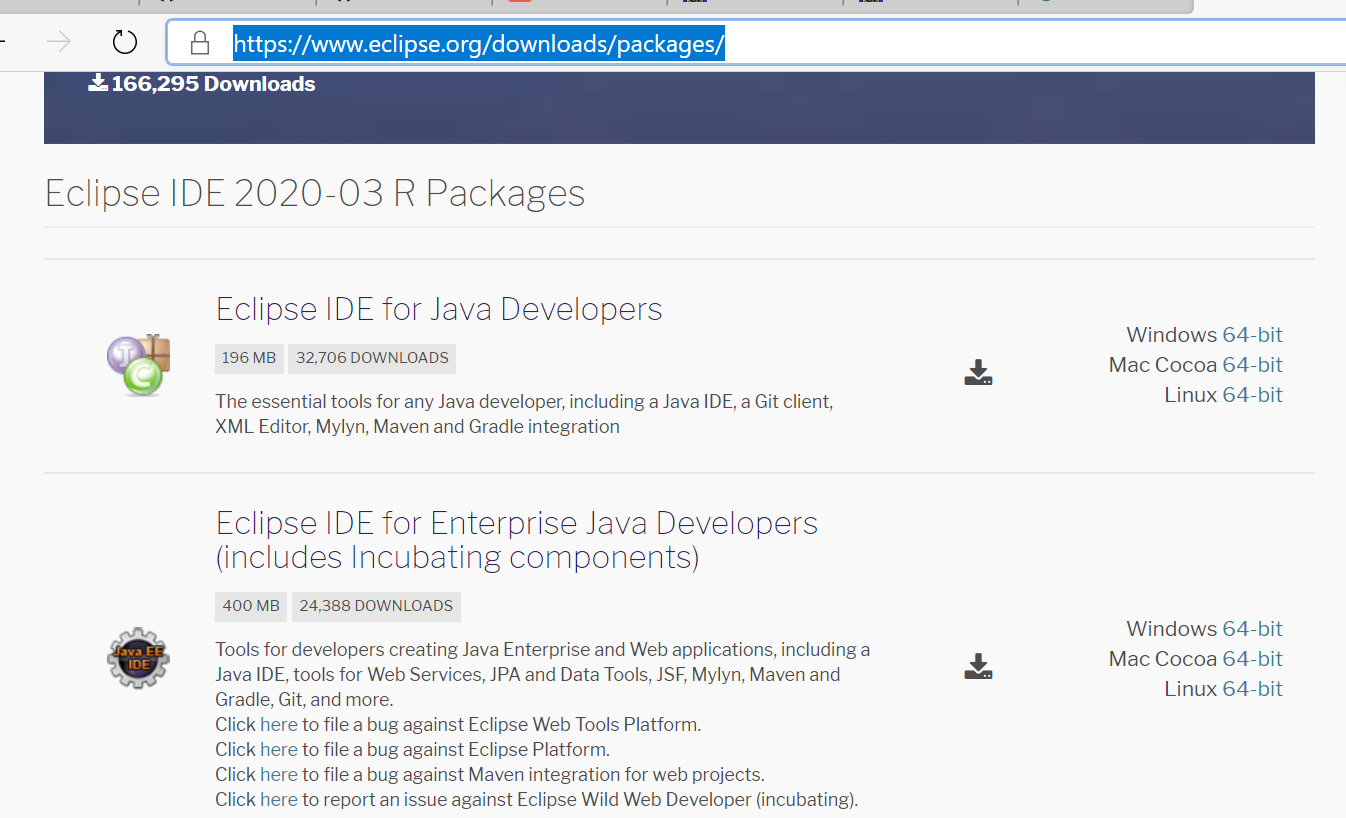This screenshot has width=1346, height=818.
Task: Open the Linux 64-bit download for Java Developers
Action: tap(1252, 394)
